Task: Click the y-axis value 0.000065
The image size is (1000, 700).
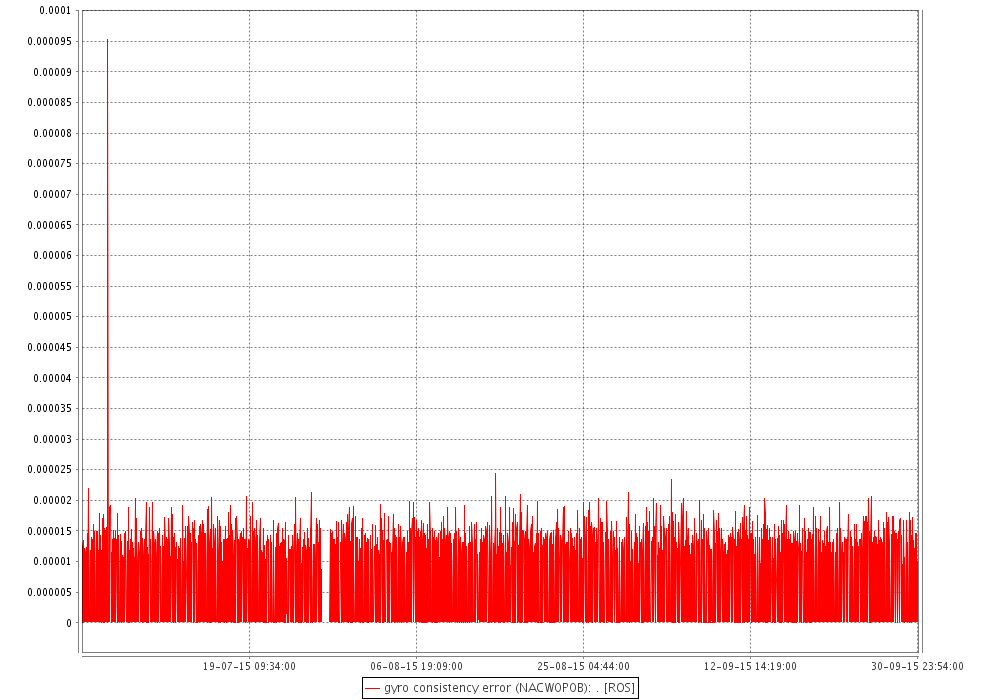Action: tap(49, 225)
